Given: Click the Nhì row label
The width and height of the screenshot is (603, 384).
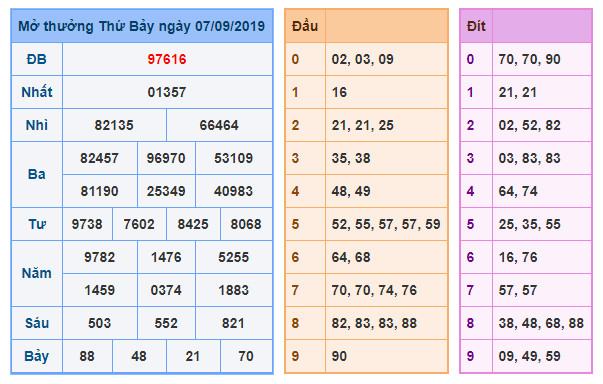Looking at the screenshot, I should tap(37, 125).
